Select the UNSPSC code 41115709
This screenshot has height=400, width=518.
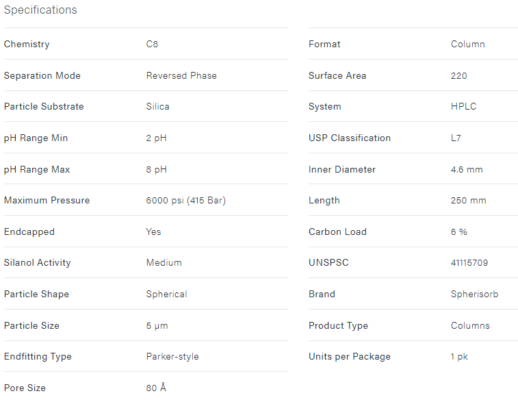(x=469, y=263)
